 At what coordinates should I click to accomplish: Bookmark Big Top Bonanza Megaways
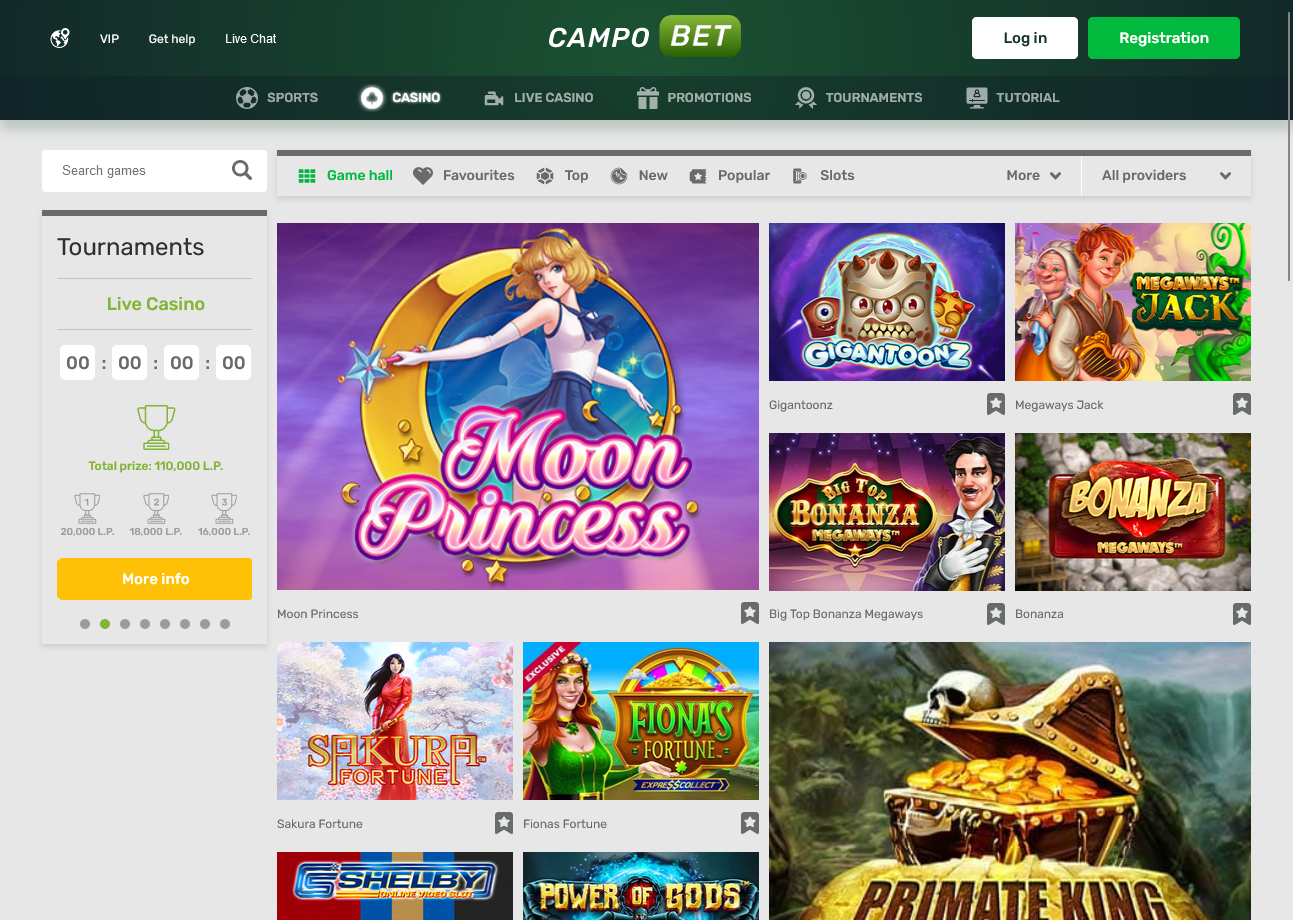pyautogui.click(x=996, y=613)
